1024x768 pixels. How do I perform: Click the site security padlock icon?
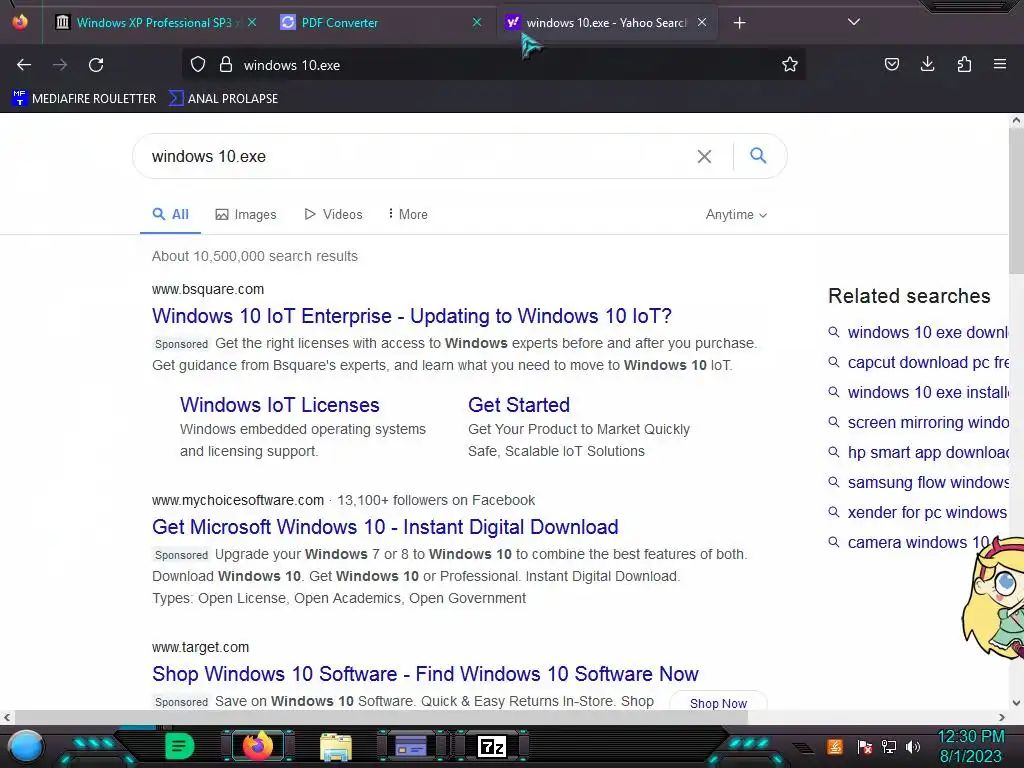tap(226, 65)
